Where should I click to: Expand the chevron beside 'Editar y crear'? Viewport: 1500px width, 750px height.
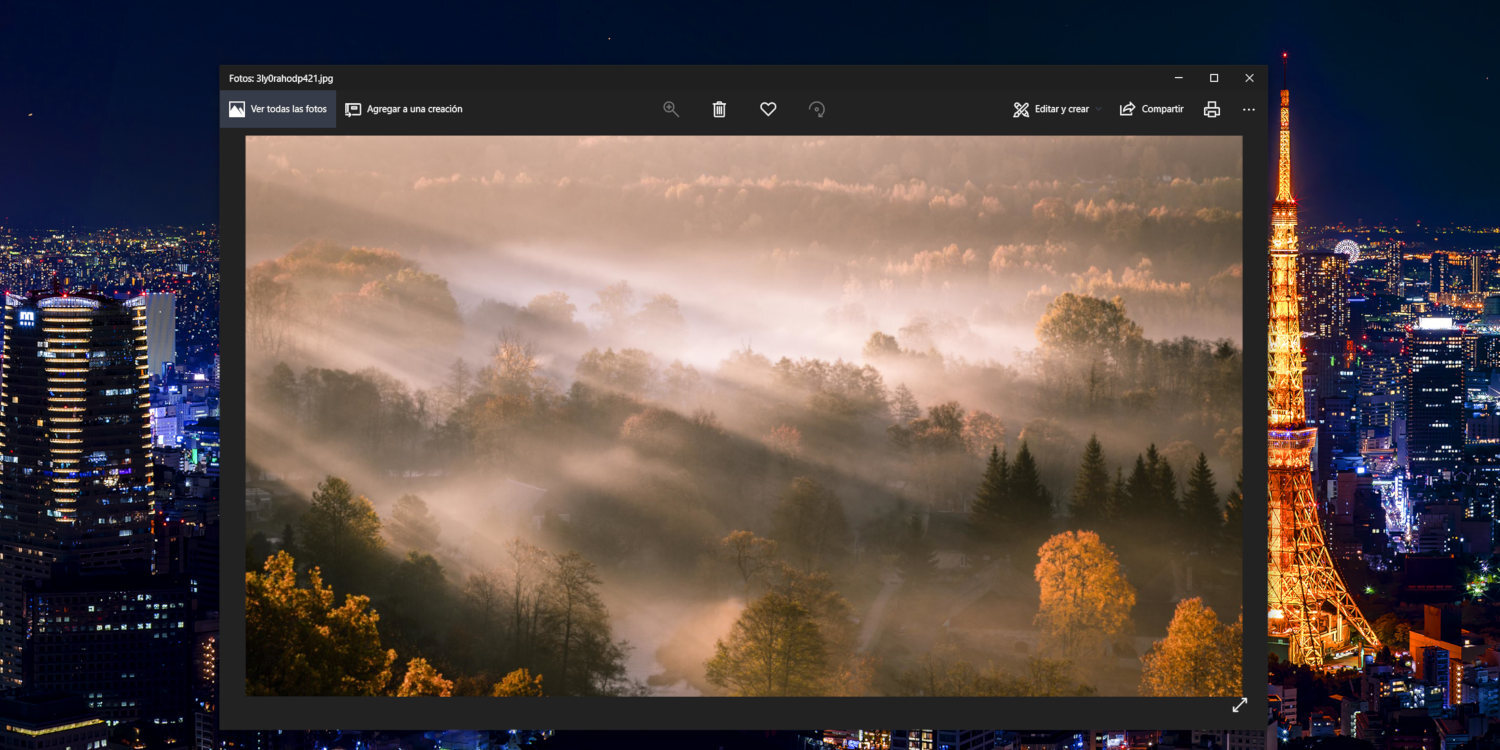coord(1099,110)
